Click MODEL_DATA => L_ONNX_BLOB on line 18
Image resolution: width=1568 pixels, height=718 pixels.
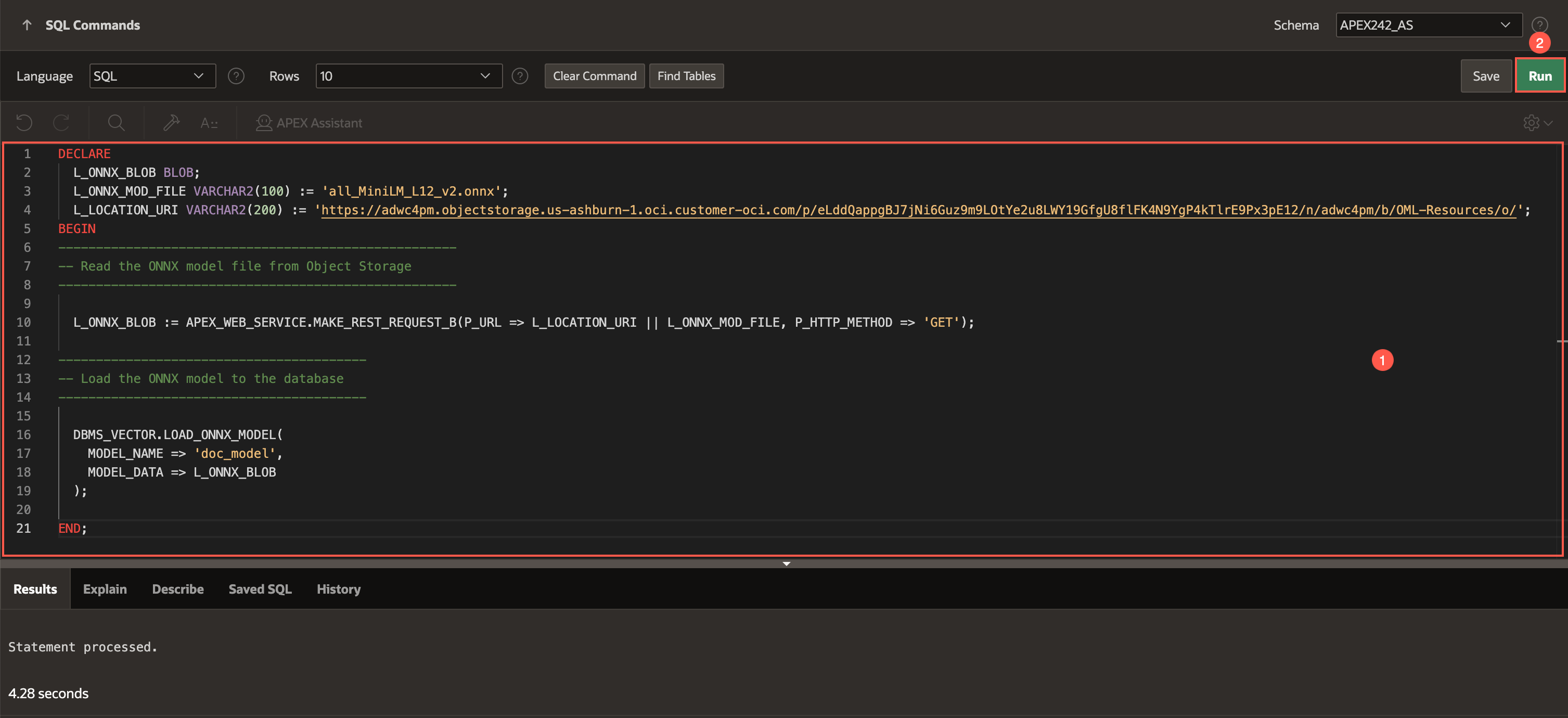182,472
